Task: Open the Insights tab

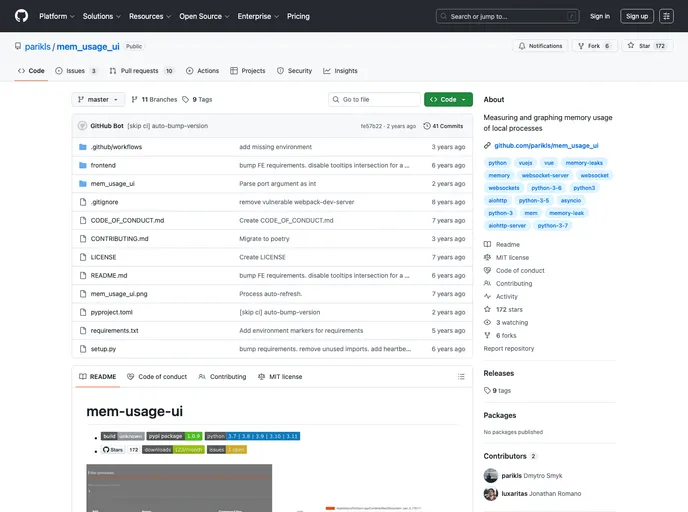Action: pos(340,71)
